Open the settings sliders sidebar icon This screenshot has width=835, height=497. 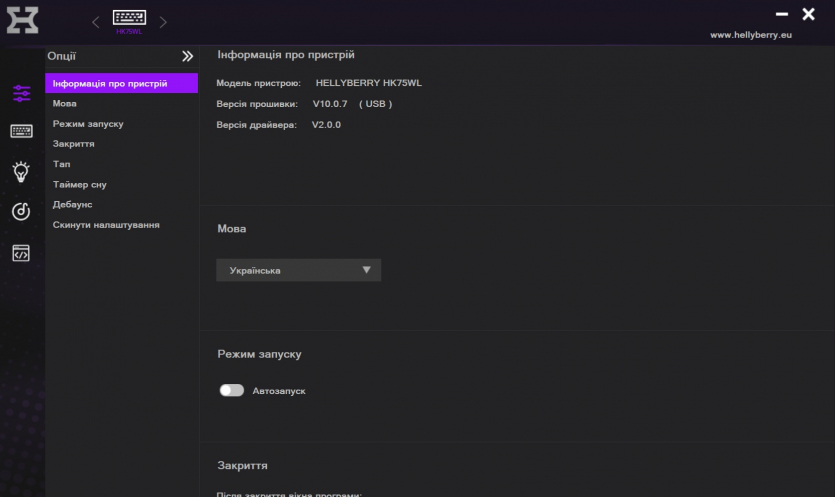pos(21,94)
